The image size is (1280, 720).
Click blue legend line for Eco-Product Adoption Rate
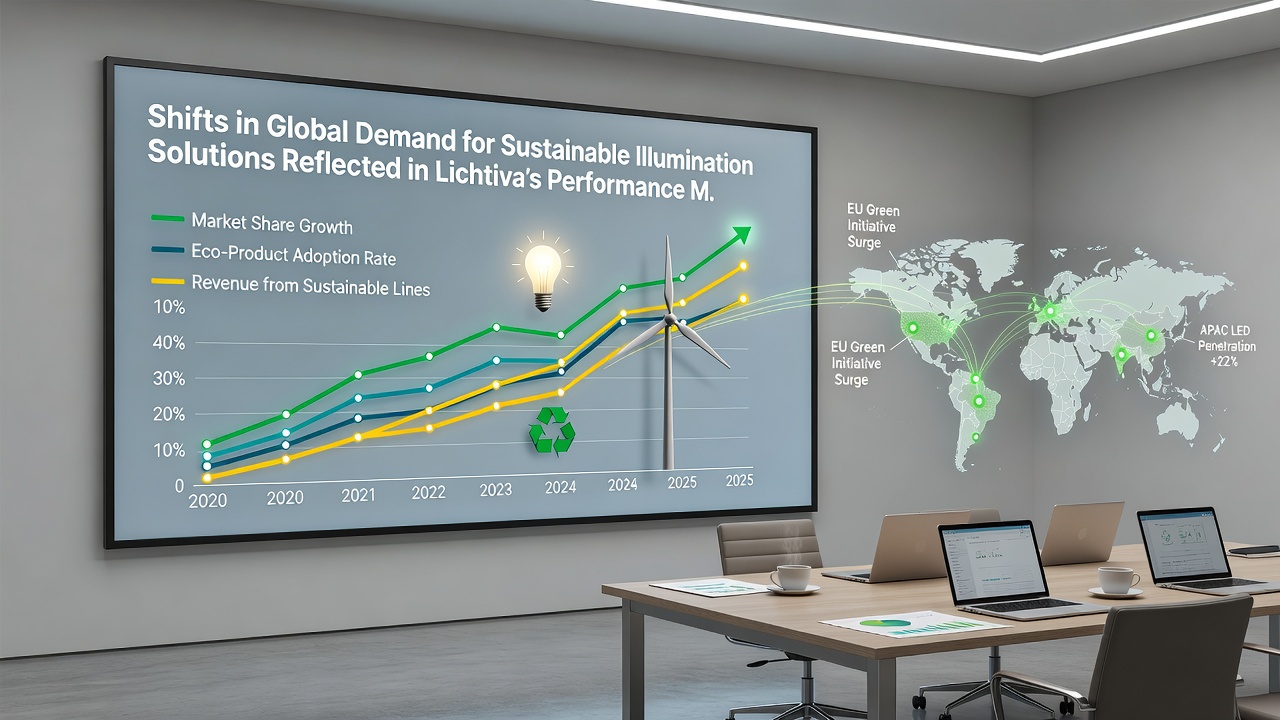click(x=166, y=250)
